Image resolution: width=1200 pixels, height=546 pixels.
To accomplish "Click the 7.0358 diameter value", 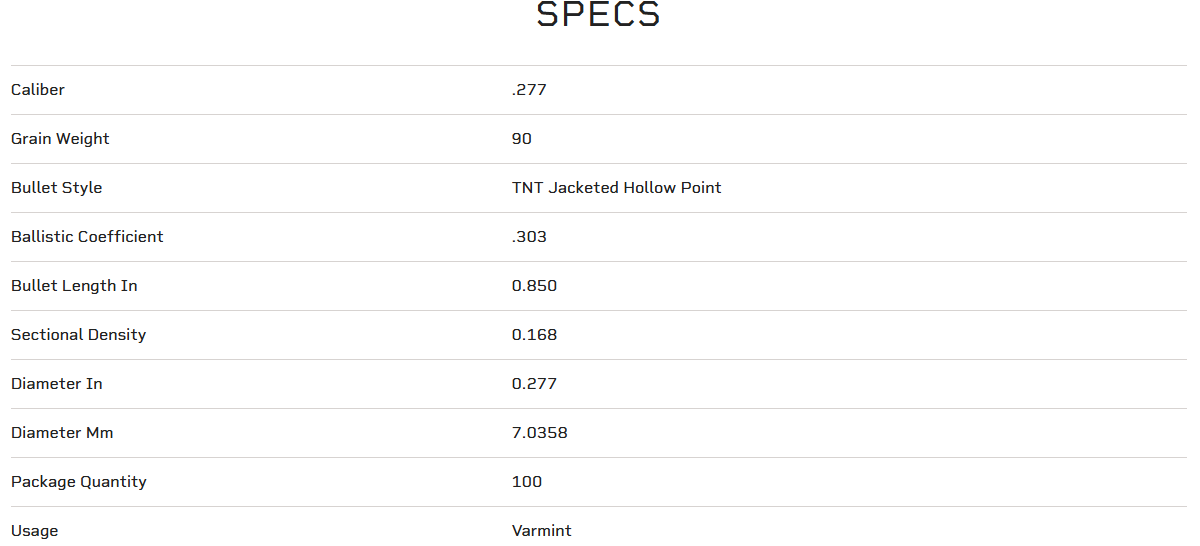I will click(540, 433).
